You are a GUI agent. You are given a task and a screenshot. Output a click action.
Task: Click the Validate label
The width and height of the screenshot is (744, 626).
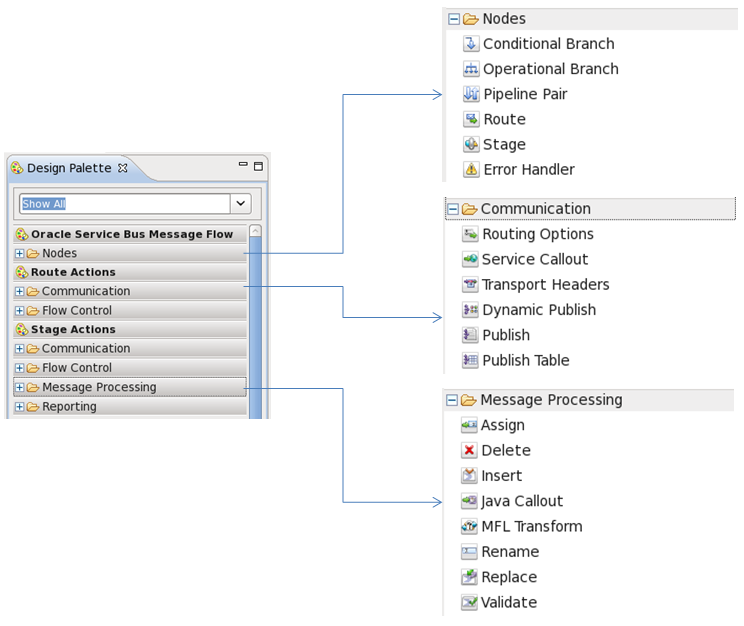[509, 602]
